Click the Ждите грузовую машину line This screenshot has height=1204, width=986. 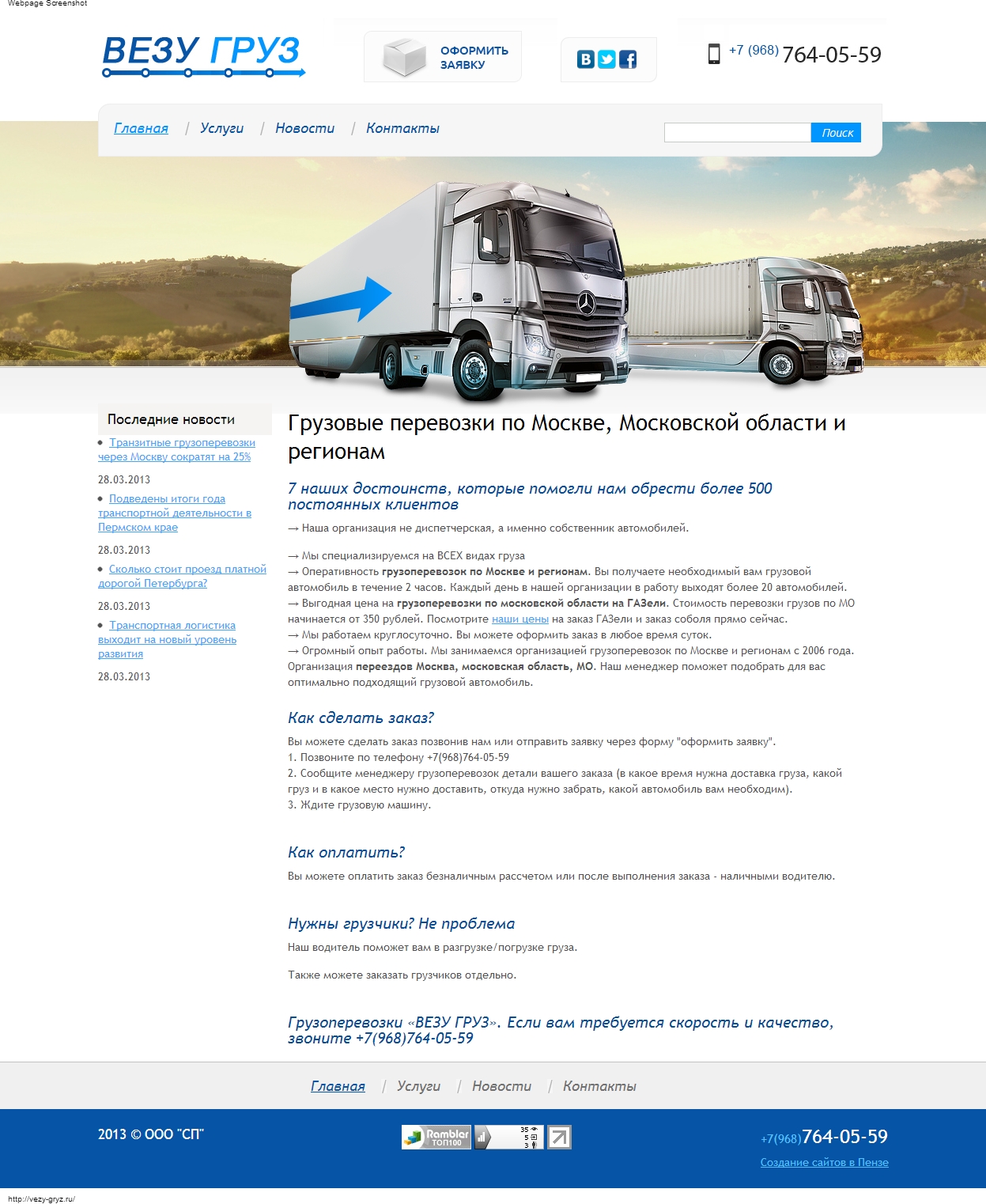pos(360,805)
